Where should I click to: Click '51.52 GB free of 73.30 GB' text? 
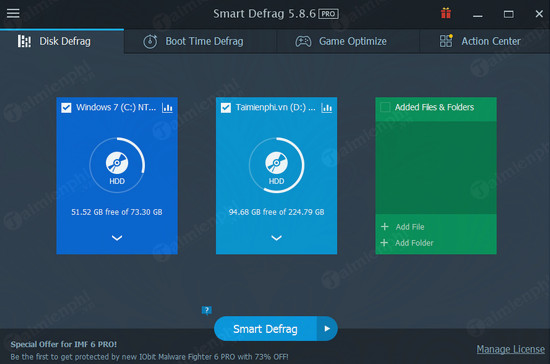coord(117,212)
